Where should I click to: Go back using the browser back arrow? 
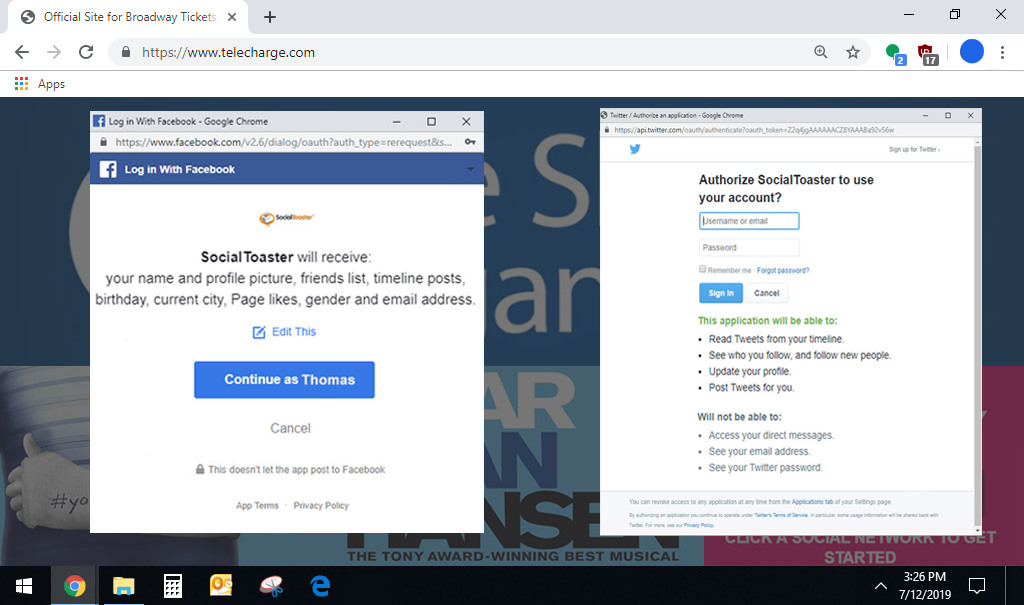coord(22,52)
